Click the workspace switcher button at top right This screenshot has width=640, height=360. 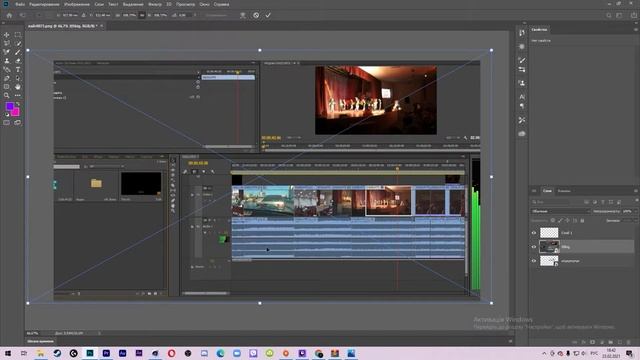coord(619,15)
